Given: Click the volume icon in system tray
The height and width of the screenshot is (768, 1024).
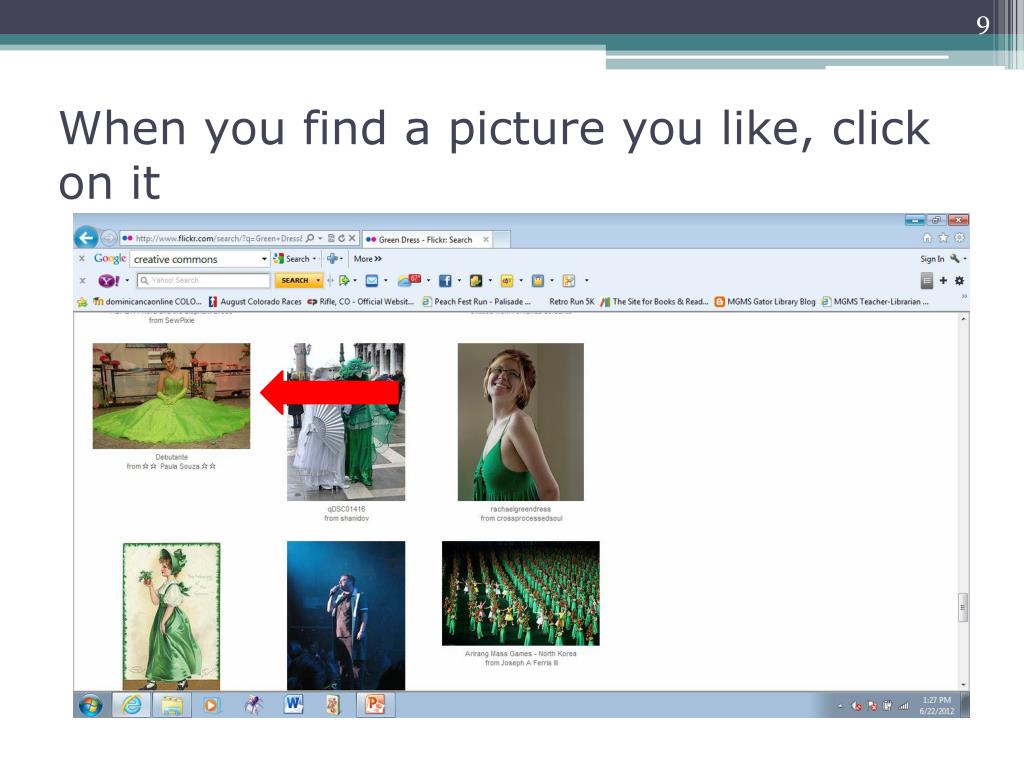Looking at the screenshot, I should (x=856, y=706).
